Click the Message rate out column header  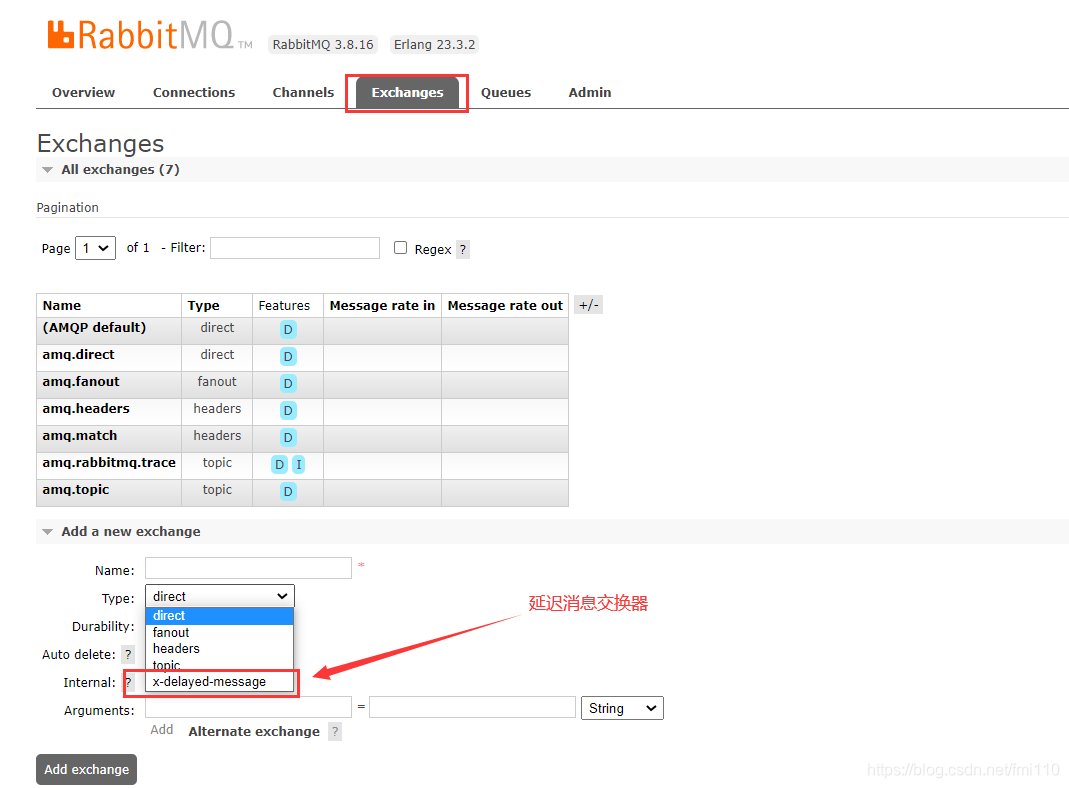coord(505,305)
